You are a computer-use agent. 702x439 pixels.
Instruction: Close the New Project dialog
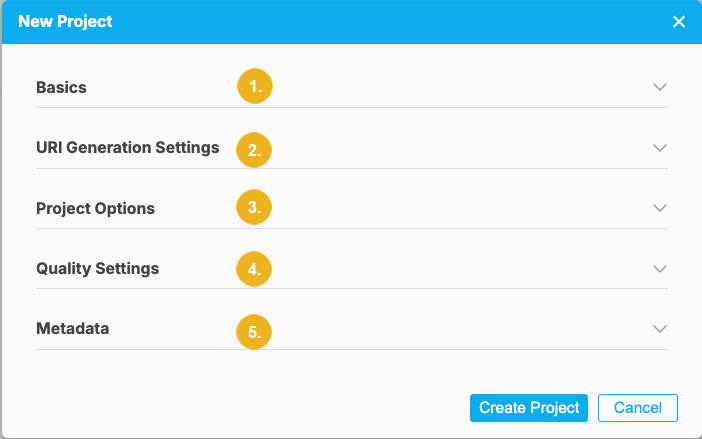(x=679, y=21)
